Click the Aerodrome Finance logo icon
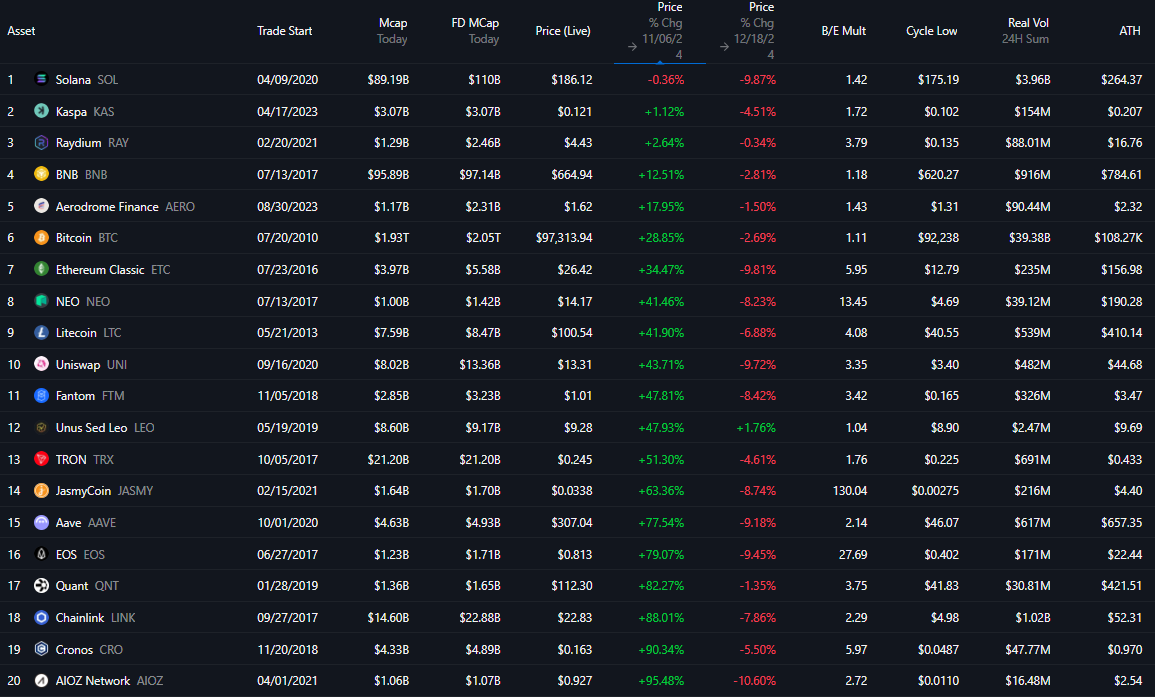Image resolution: width=1155 pixels, height=697 pixels. click(41, 206)
